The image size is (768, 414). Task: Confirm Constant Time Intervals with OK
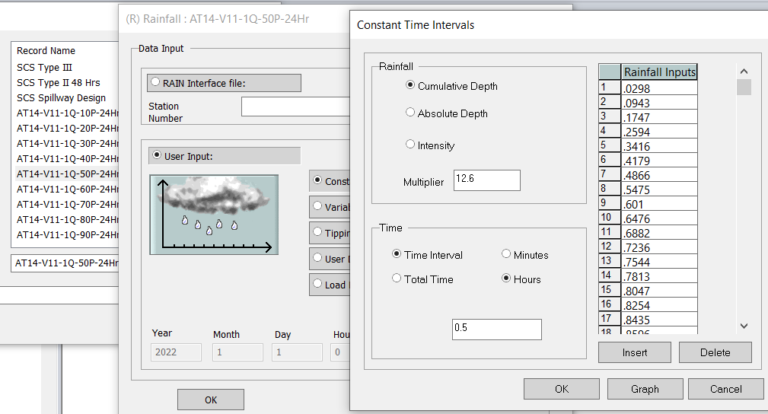(x=562, y=388)
